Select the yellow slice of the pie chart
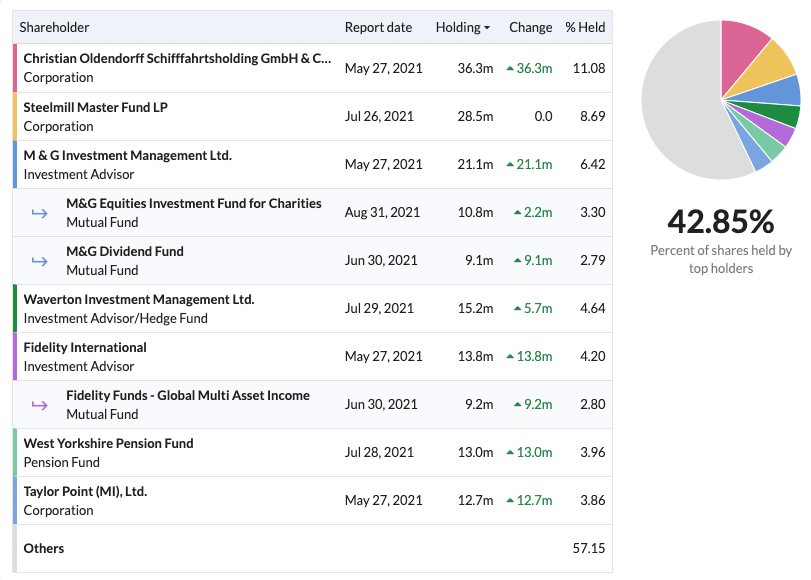Screen dimensions: 811x580 tap(768, 66)
